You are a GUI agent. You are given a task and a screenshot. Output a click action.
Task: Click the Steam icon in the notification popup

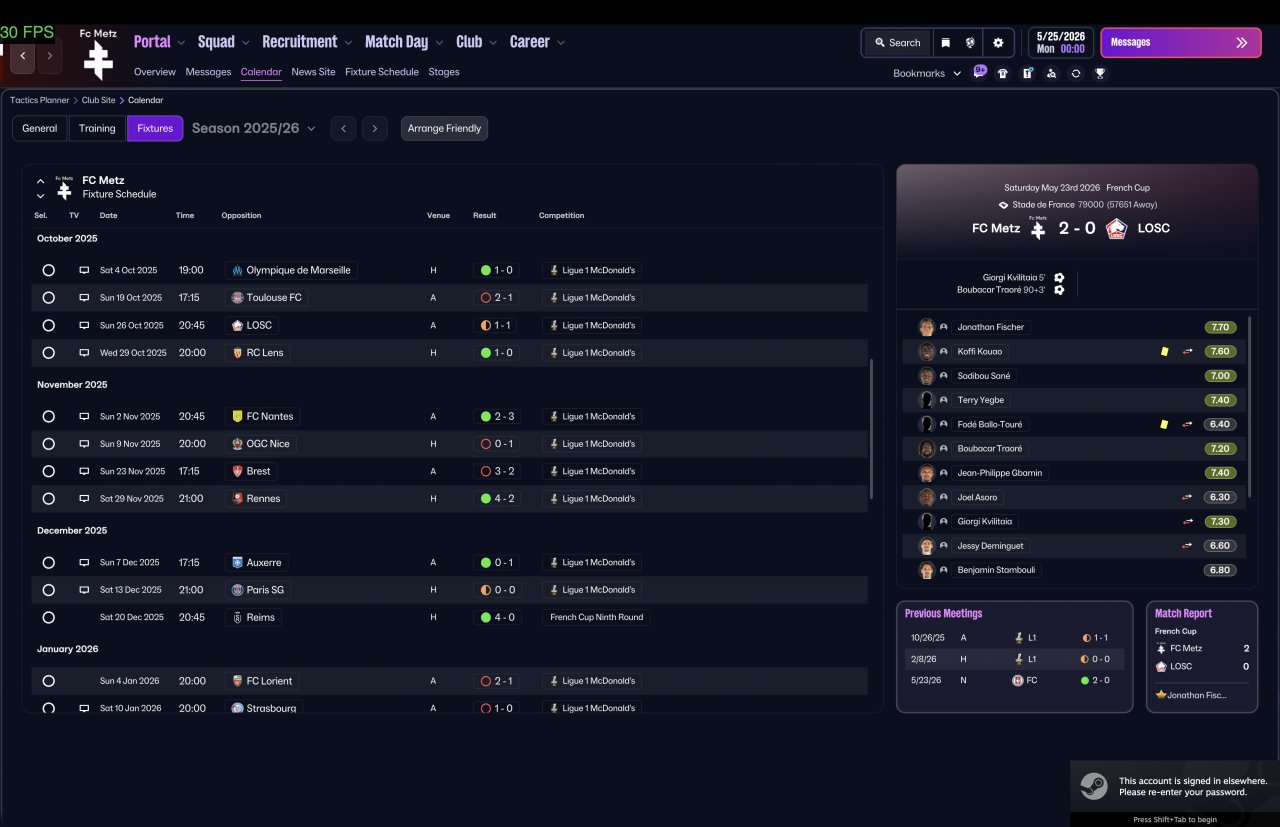tap(1093, 785)
